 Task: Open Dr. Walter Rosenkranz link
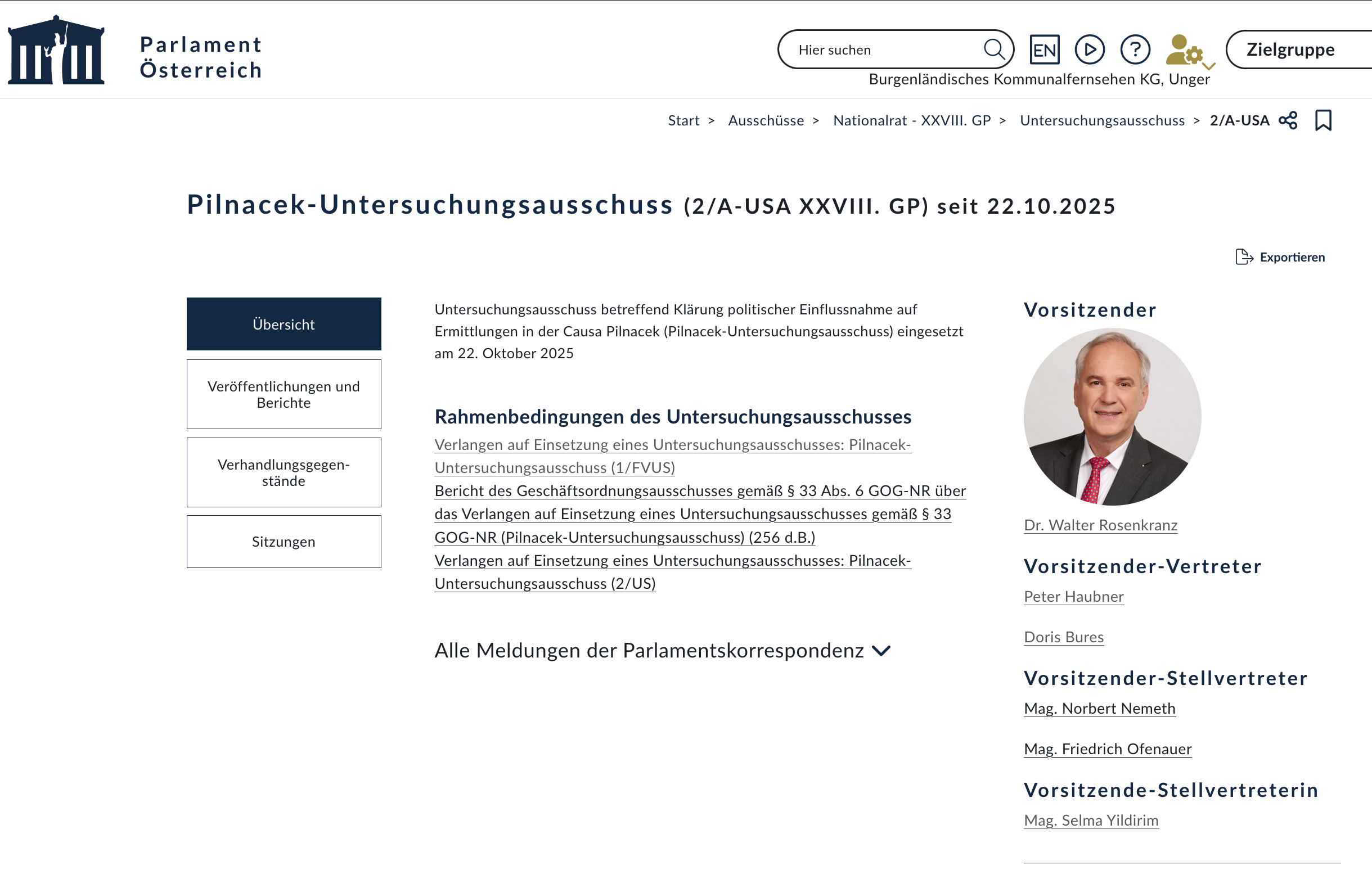click(x=1100, y=525)
